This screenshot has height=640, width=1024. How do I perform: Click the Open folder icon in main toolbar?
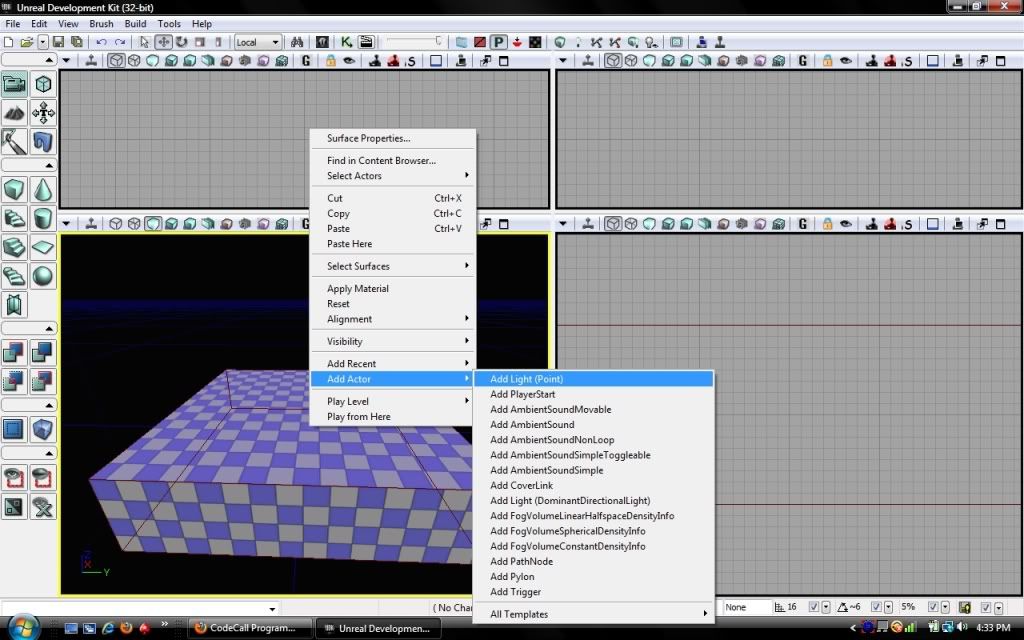pyautogui.click(x=26, y=42)
